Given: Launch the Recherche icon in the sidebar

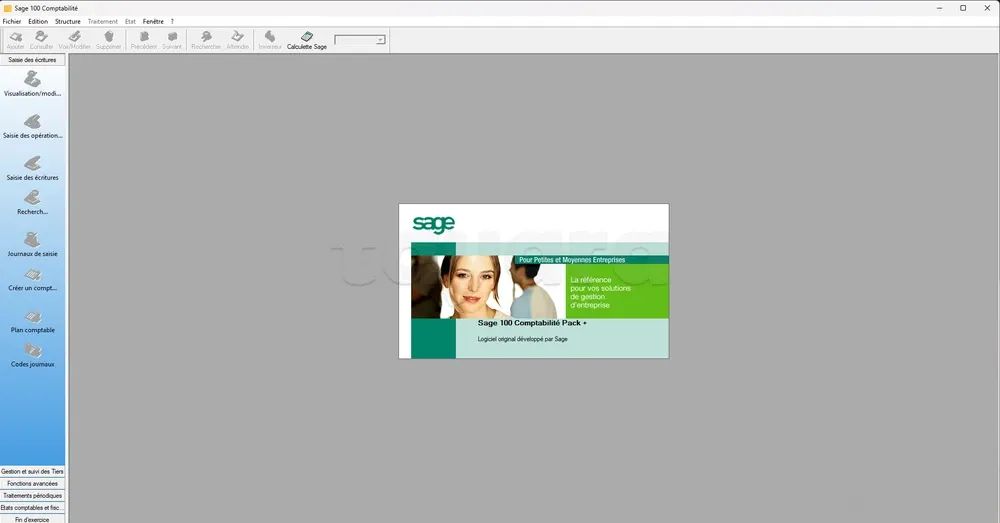Looking at the screenshot, I should point(32,199).
